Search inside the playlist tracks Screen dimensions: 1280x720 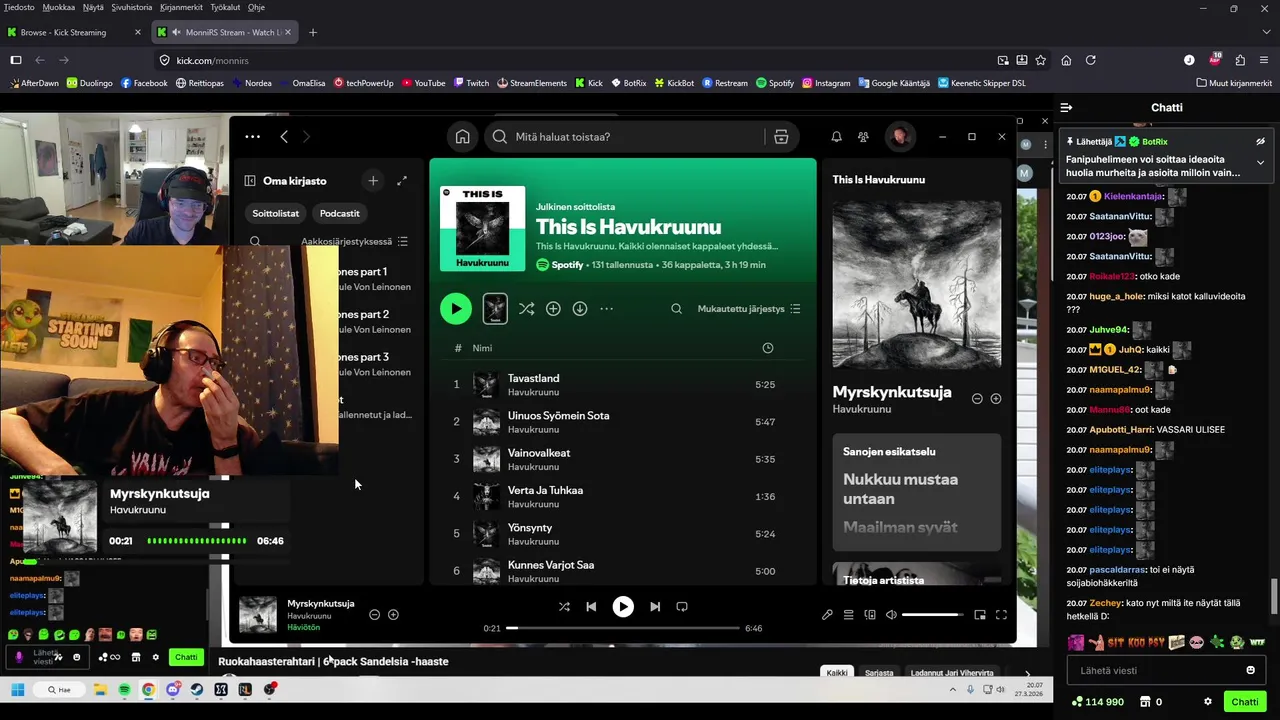coord(676,309)
